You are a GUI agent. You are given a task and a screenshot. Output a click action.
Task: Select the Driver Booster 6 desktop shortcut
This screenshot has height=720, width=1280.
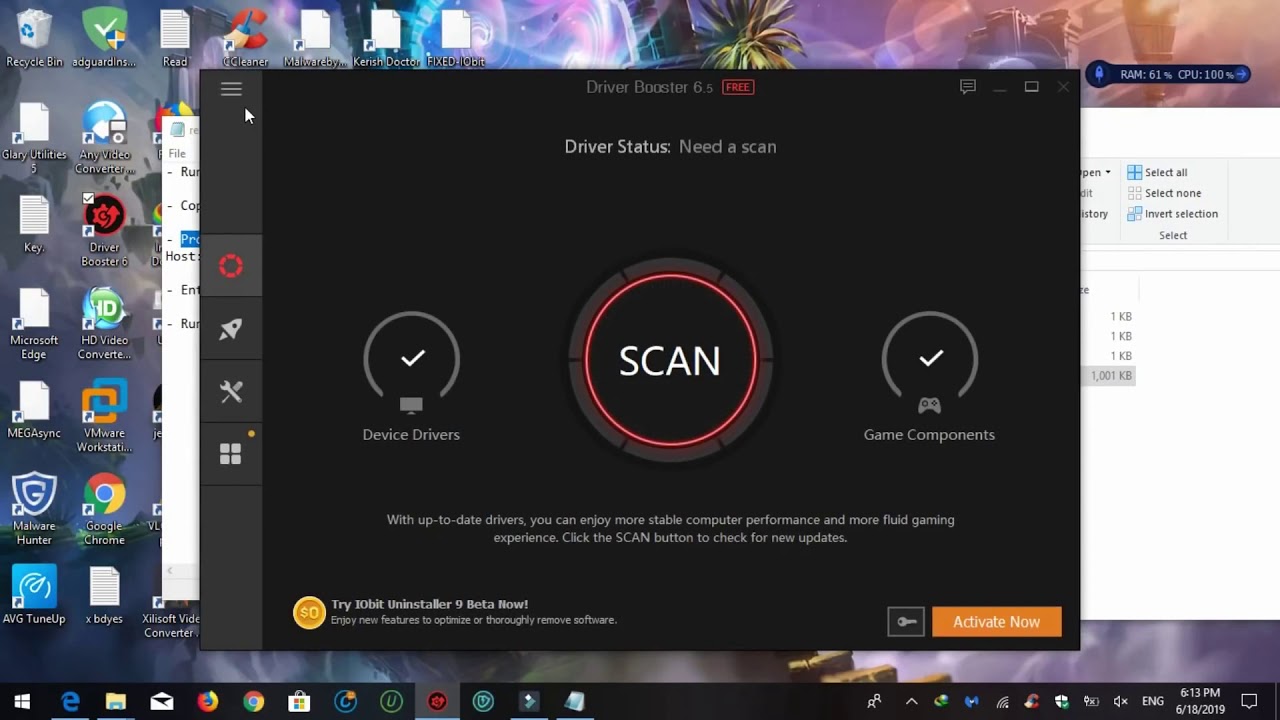(104, 231)
